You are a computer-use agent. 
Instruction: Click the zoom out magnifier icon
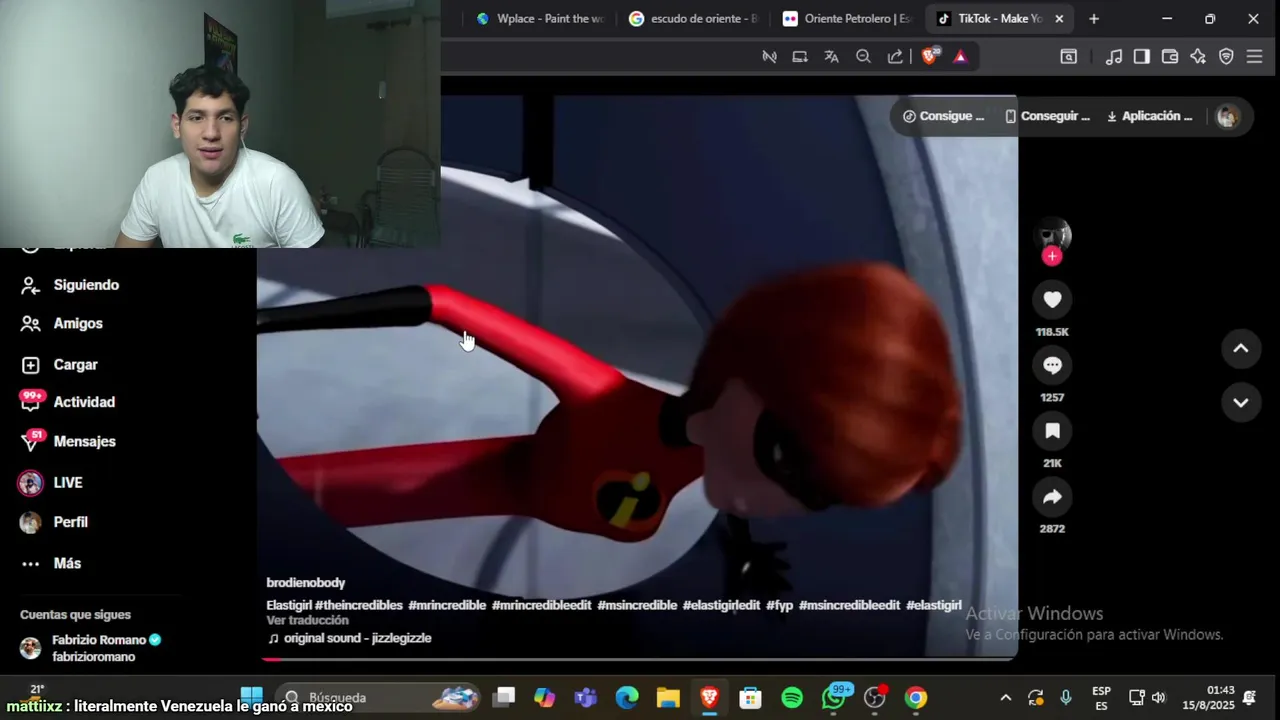pos(863,57)
